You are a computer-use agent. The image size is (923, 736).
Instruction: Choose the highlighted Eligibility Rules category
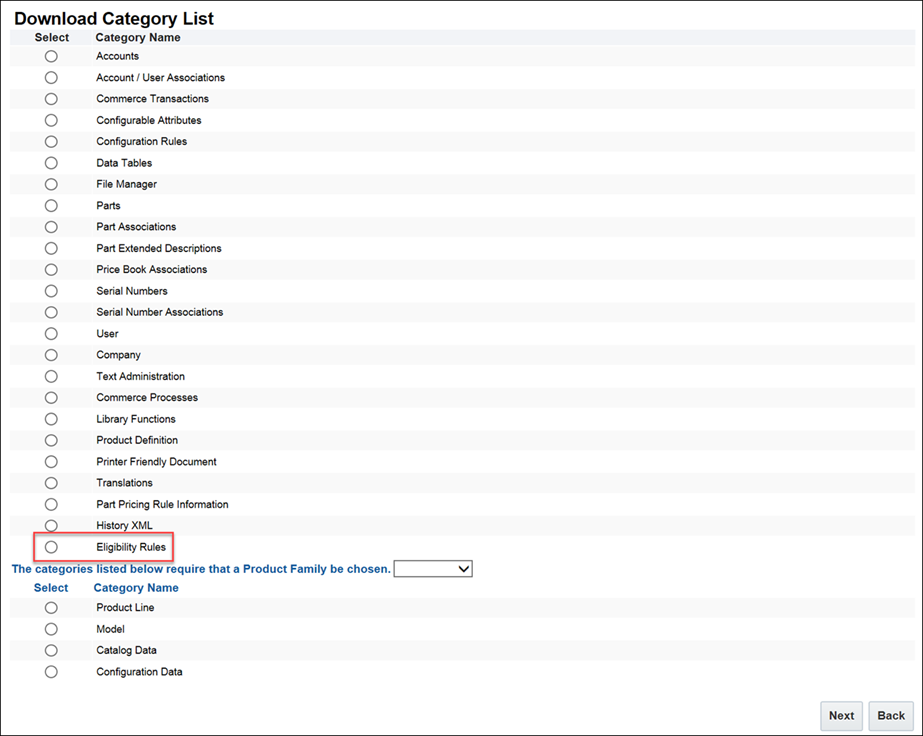51,547
